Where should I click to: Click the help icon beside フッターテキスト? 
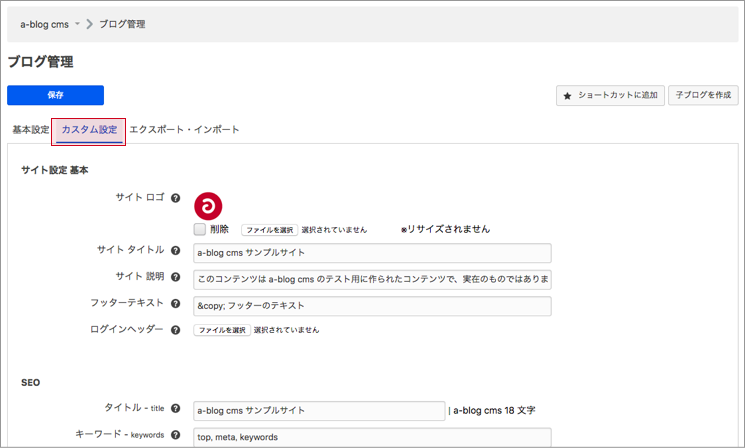(175, 303)
